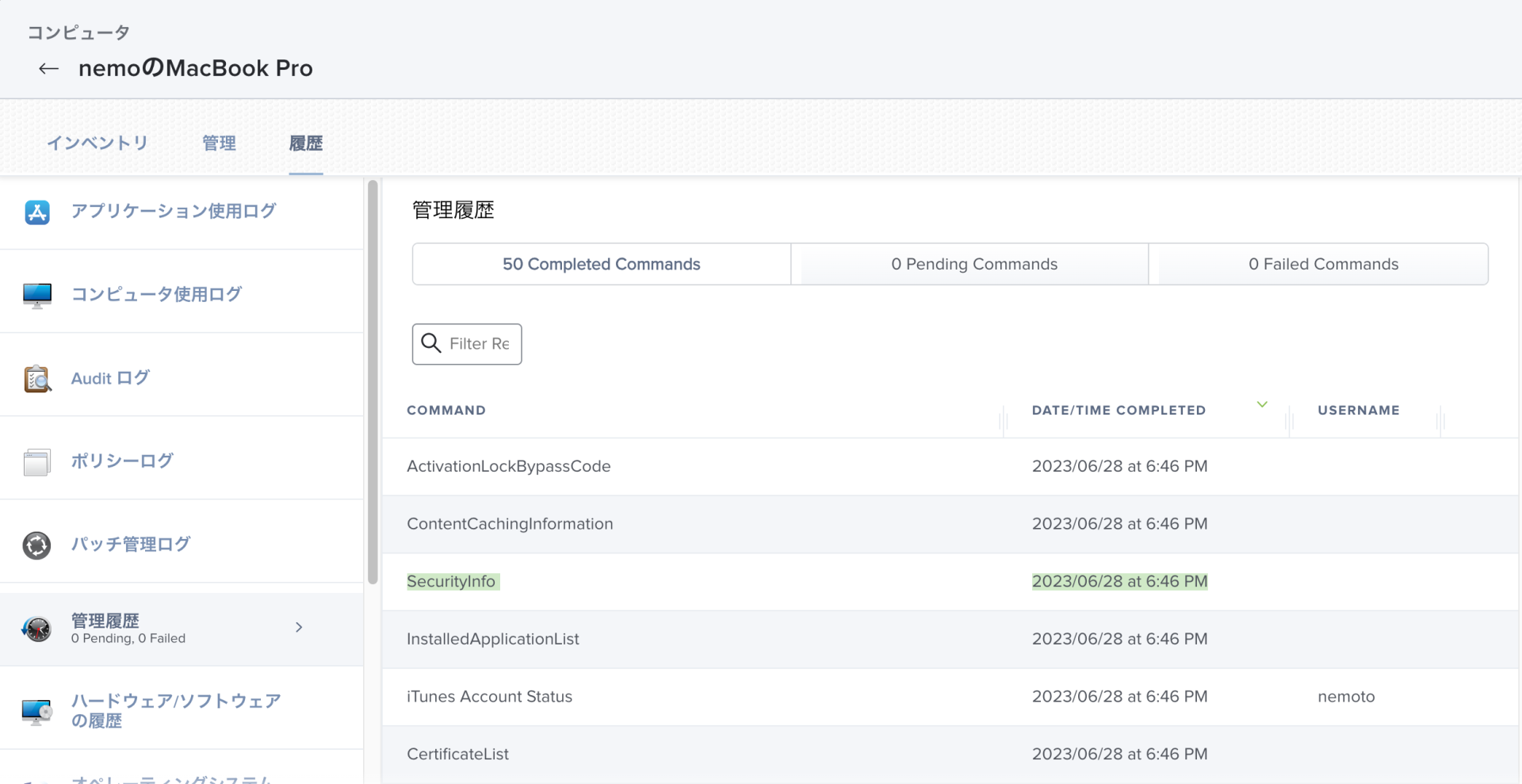The width and height of the screenshot is (1522, 784).
Task: Select the SecurityInfo command row
Action: point(453,581)
